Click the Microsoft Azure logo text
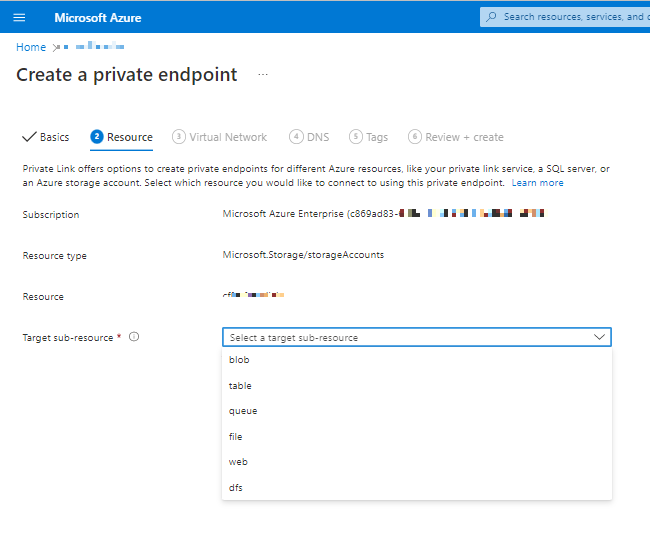 tap(98, 18)
